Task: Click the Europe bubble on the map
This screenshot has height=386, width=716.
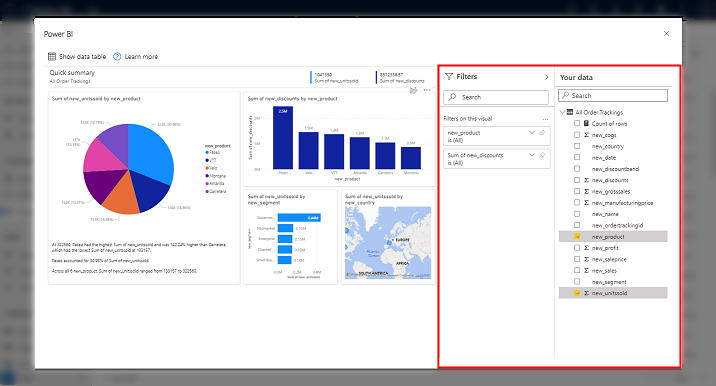Action: (x=390, y=242)
